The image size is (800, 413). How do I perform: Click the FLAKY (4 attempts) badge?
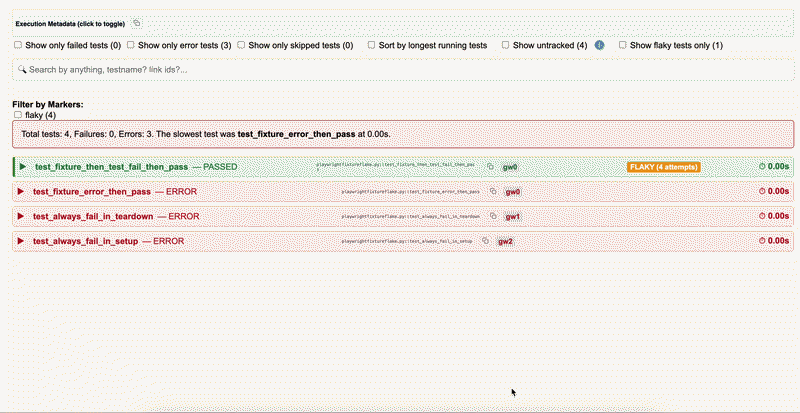(x=663, y=167)
